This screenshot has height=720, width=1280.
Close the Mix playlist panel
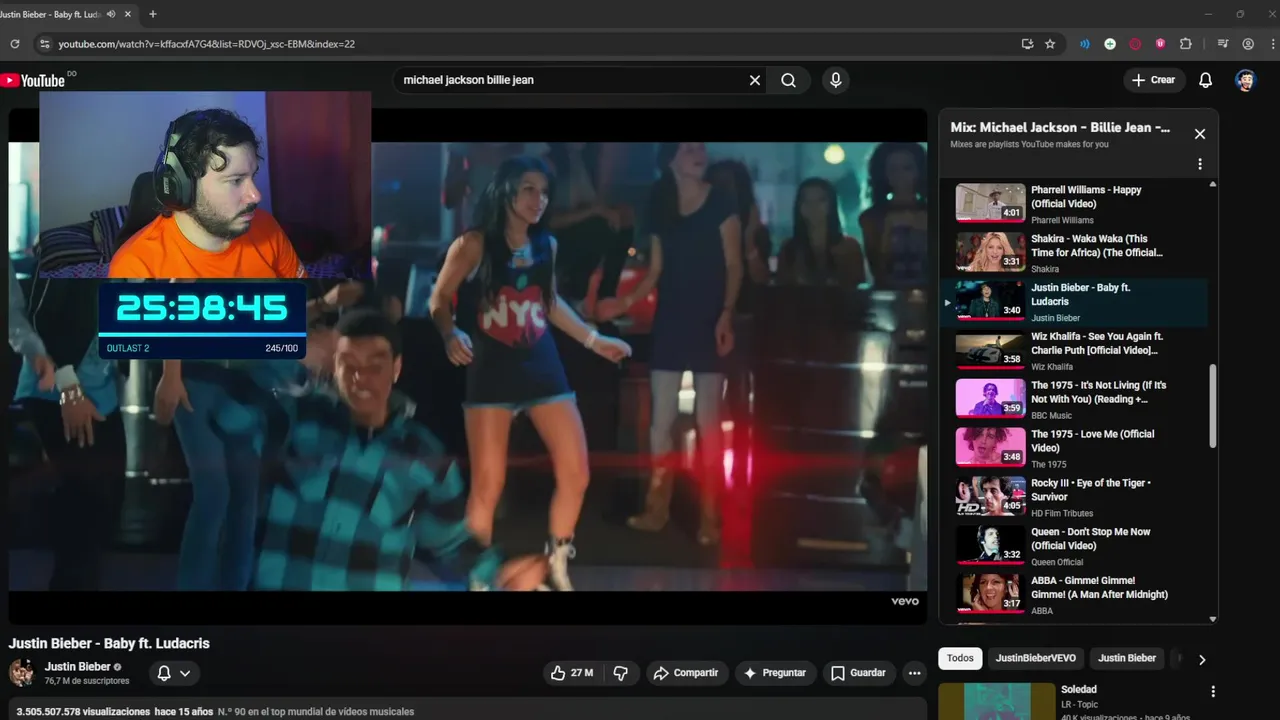(x=1200, y=134)
